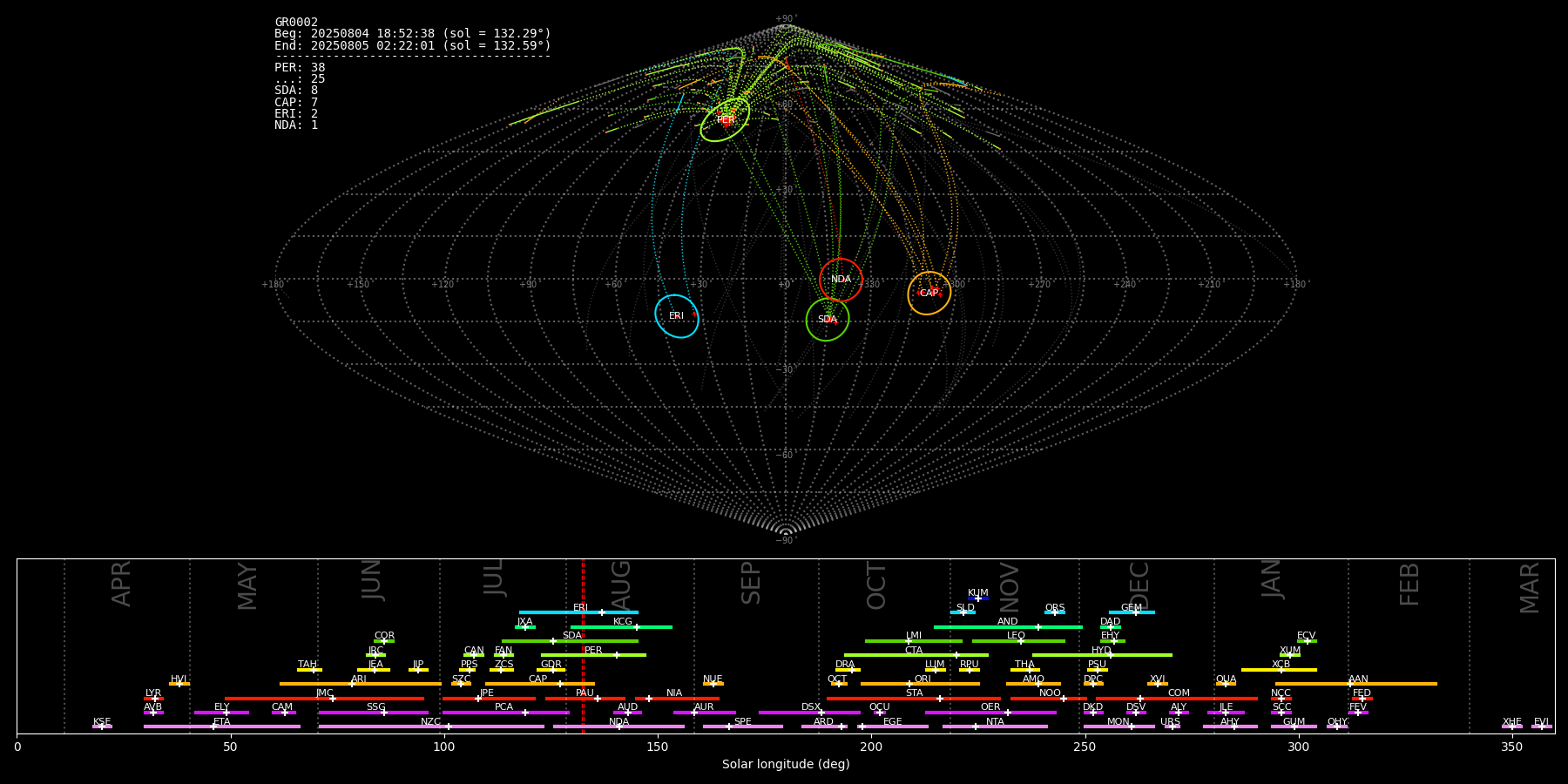
Task: Click the PER radiant ellipse on the sky map
Action: click(x=725, y=119)
